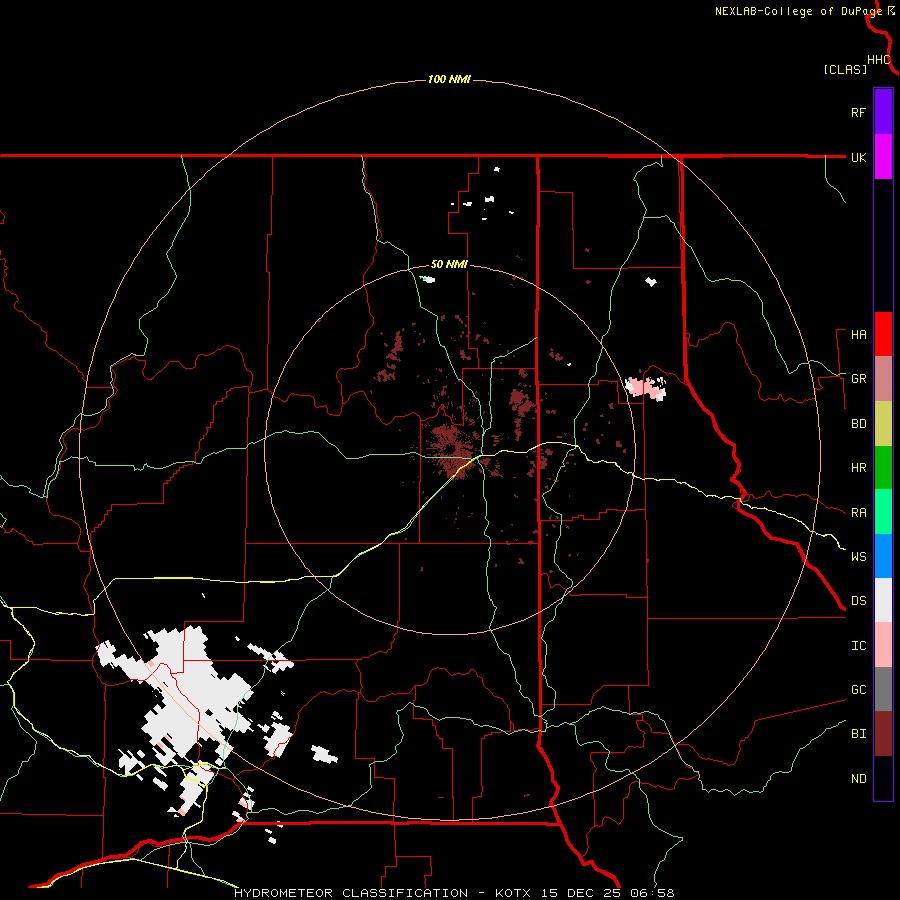Click the 50 NMI range ring label
900x900 pixels.
[x=449, y=264]
